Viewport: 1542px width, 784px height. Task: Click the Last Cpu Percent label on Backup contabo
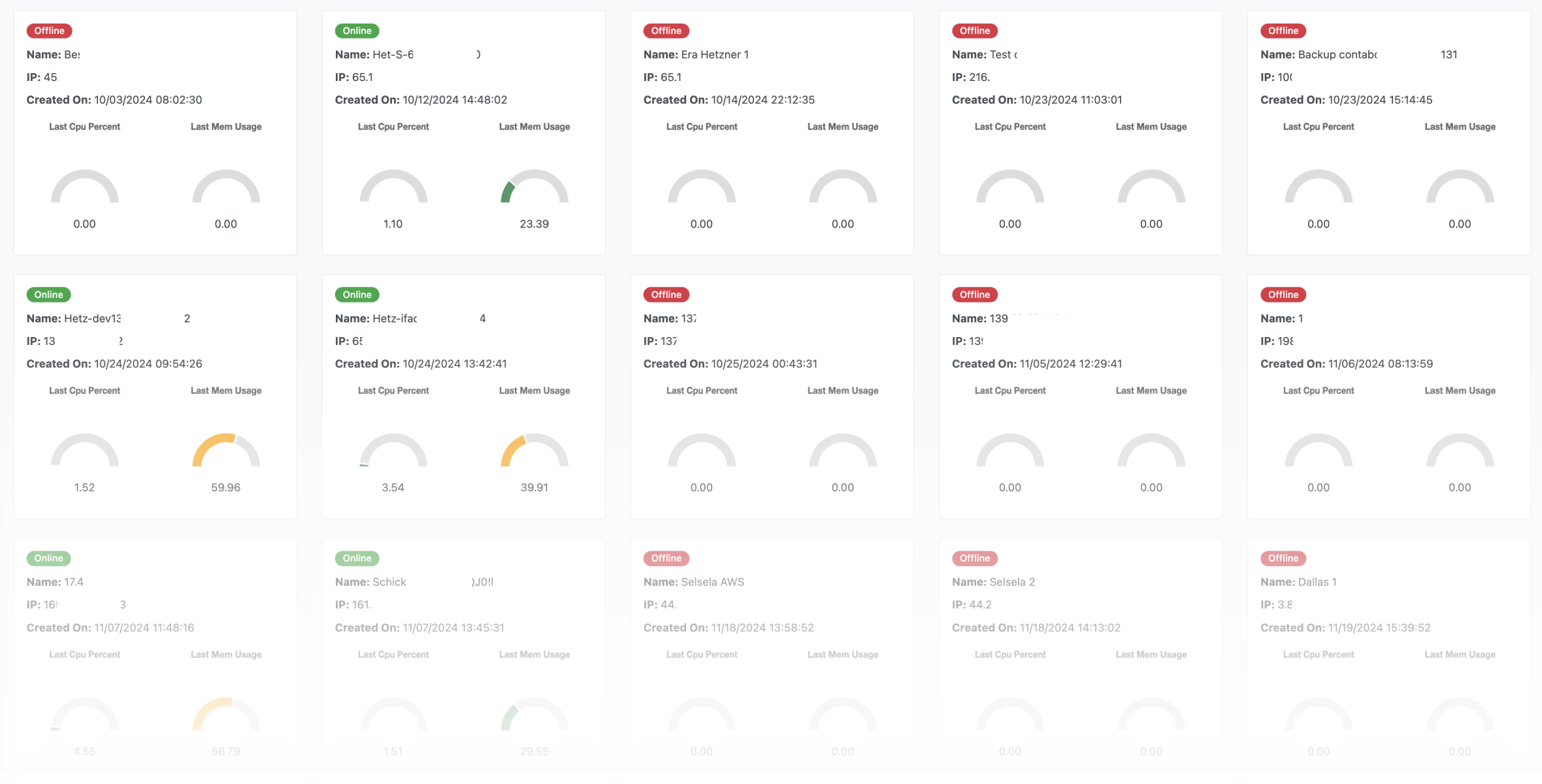(1318, 126)
